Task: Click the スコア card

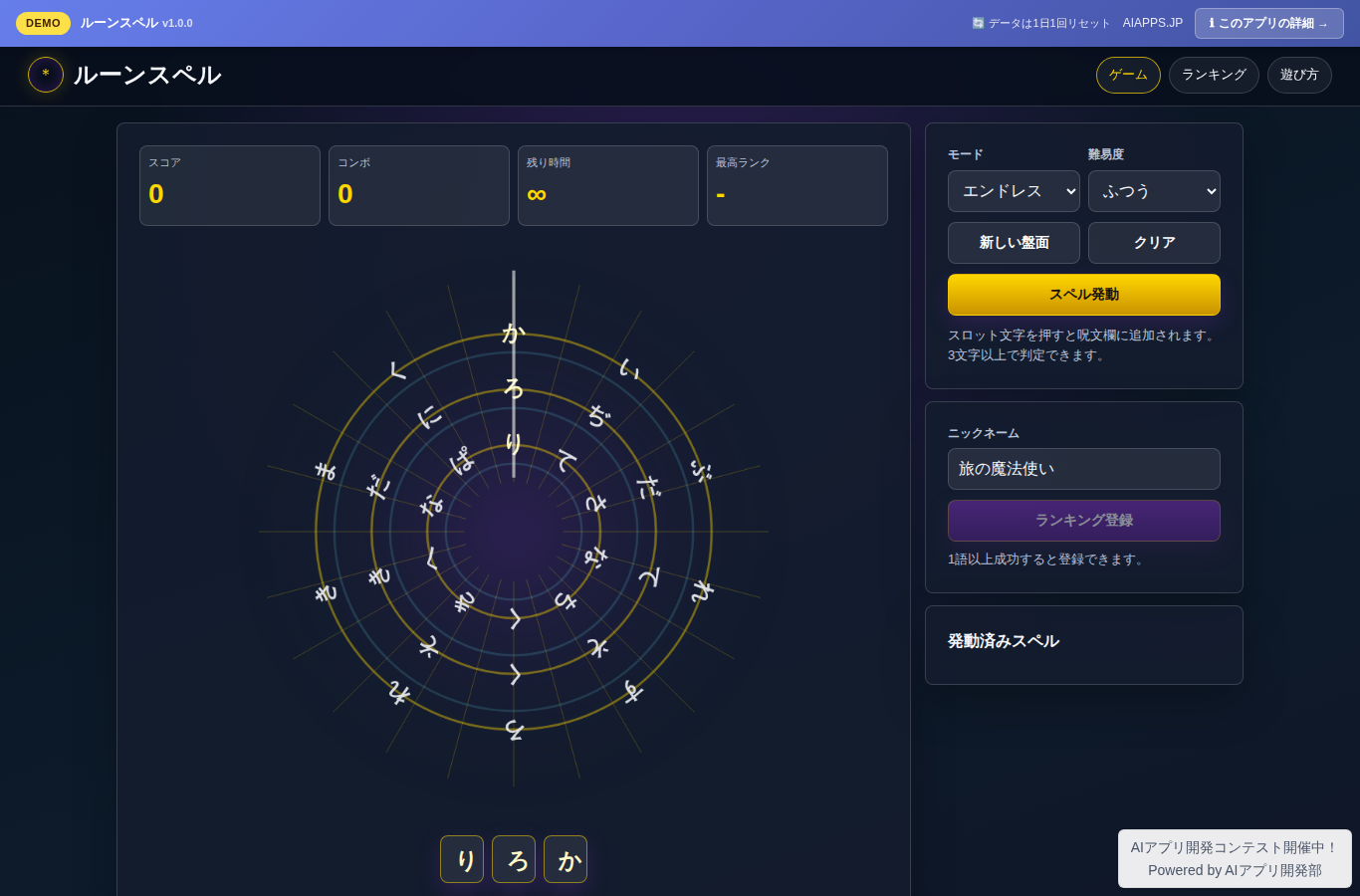Action: click(230, 185)
